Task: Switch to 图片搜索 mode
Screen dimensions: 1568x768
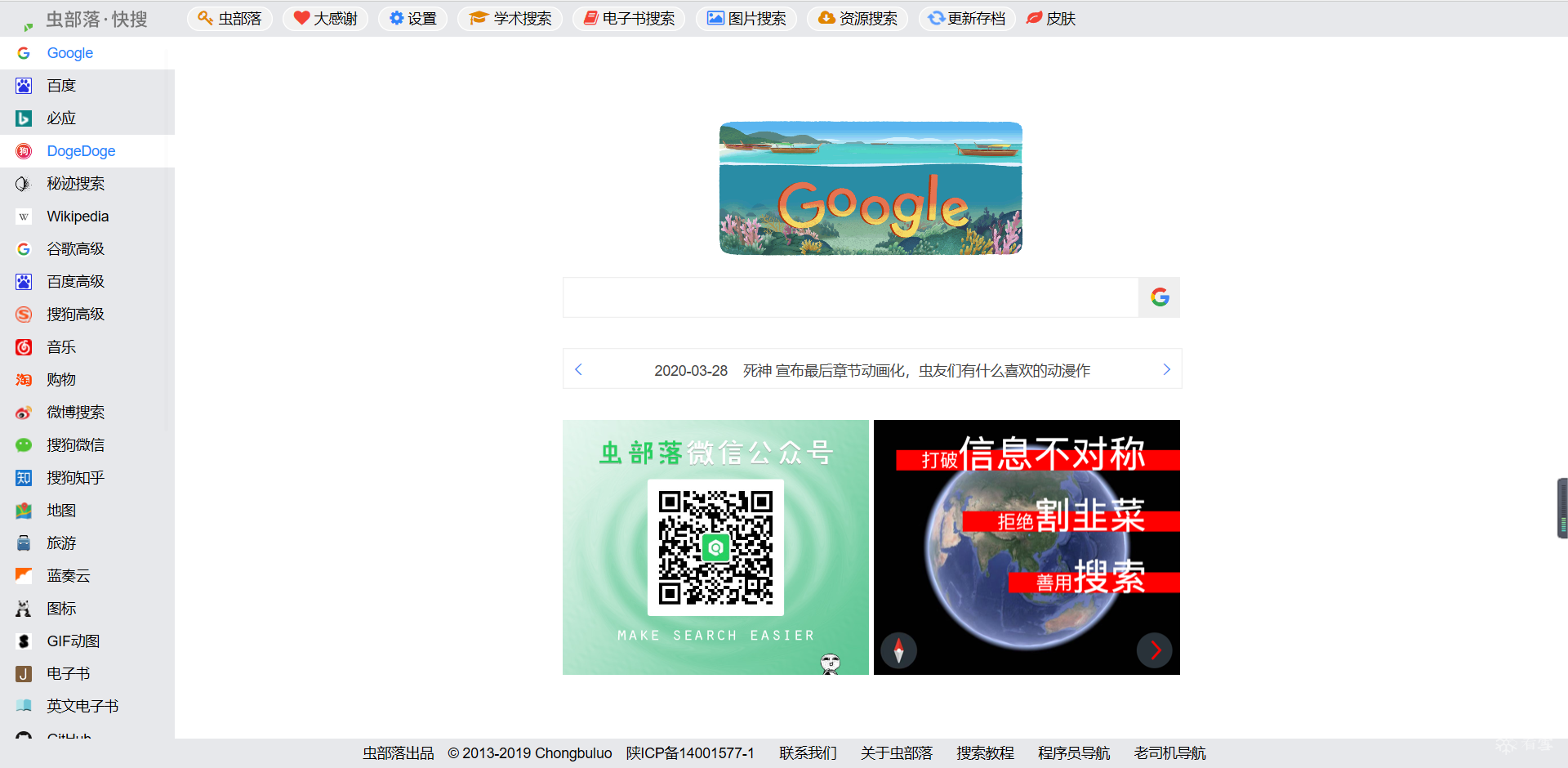Action: pyautogui.click(x=746, y=18)
